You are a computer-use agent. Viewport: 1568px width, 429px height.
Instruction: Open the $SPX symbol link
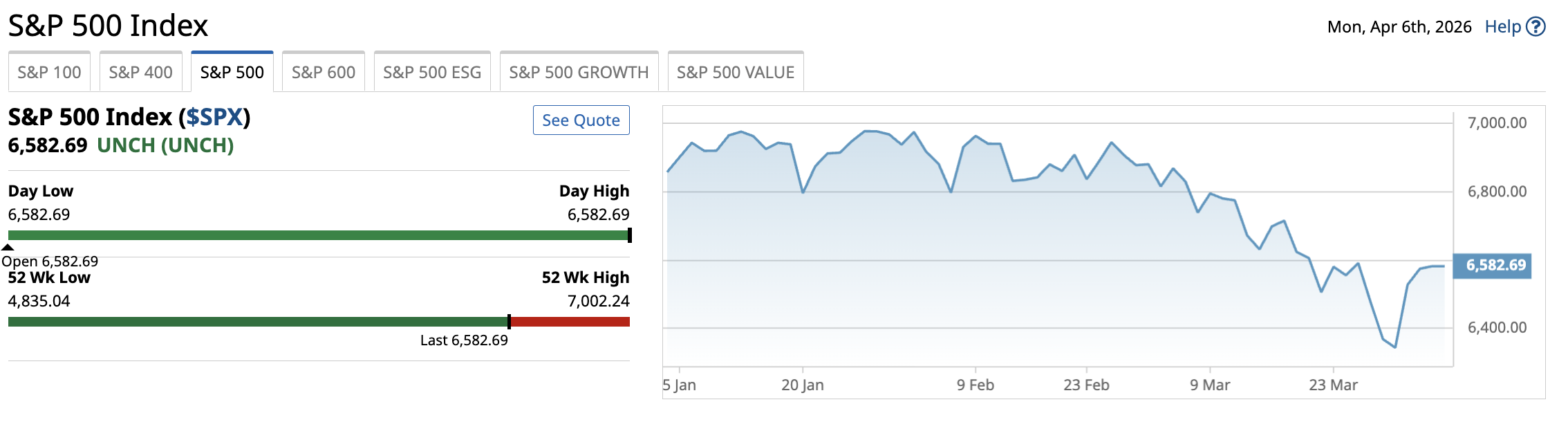214,118
